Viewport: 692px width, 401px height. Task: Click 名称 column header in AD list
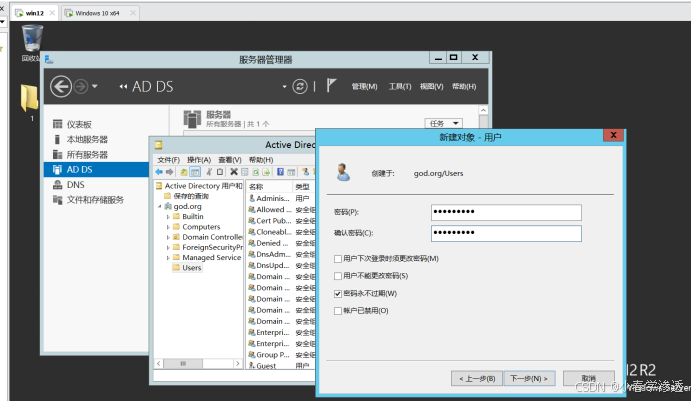point(269,187)
